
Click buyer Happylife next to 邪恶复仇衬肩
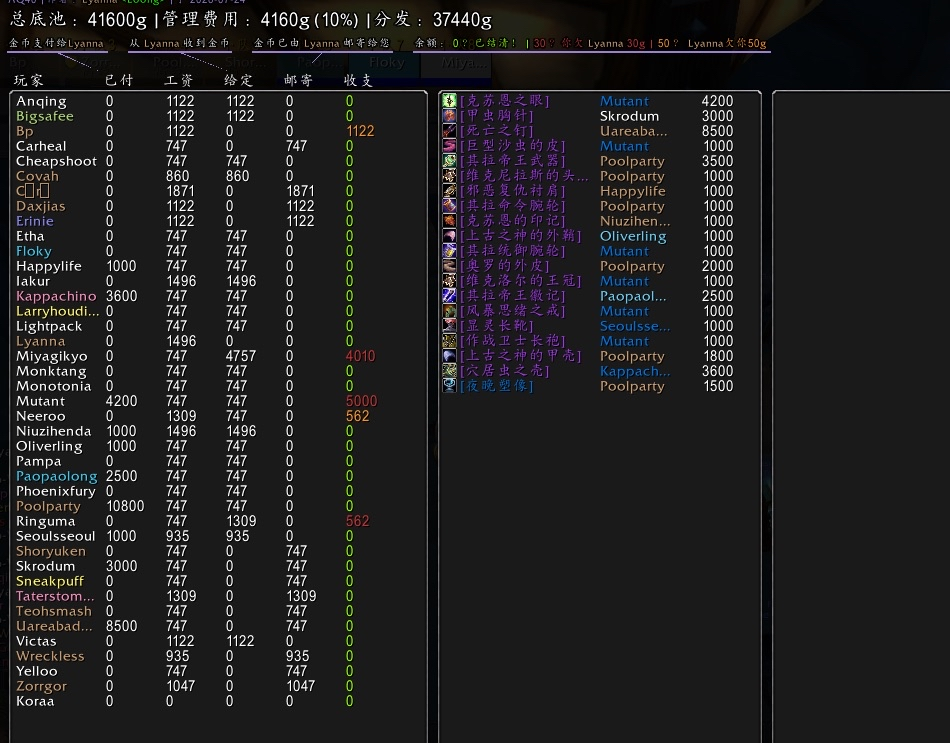pyautogui.click(x=633, y=191)
